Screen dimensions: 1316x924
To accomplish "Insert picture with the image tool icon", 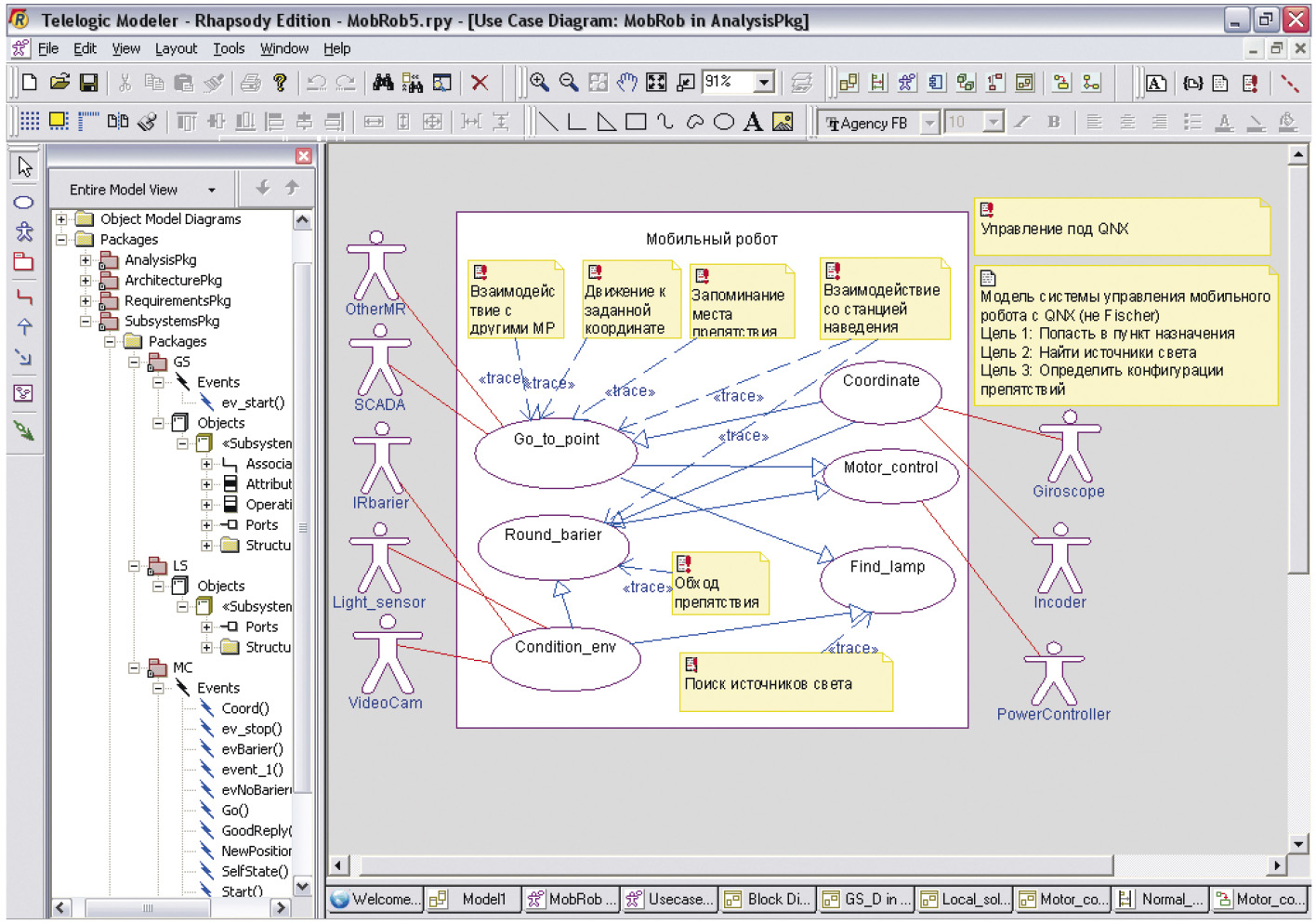I will 783,122.
